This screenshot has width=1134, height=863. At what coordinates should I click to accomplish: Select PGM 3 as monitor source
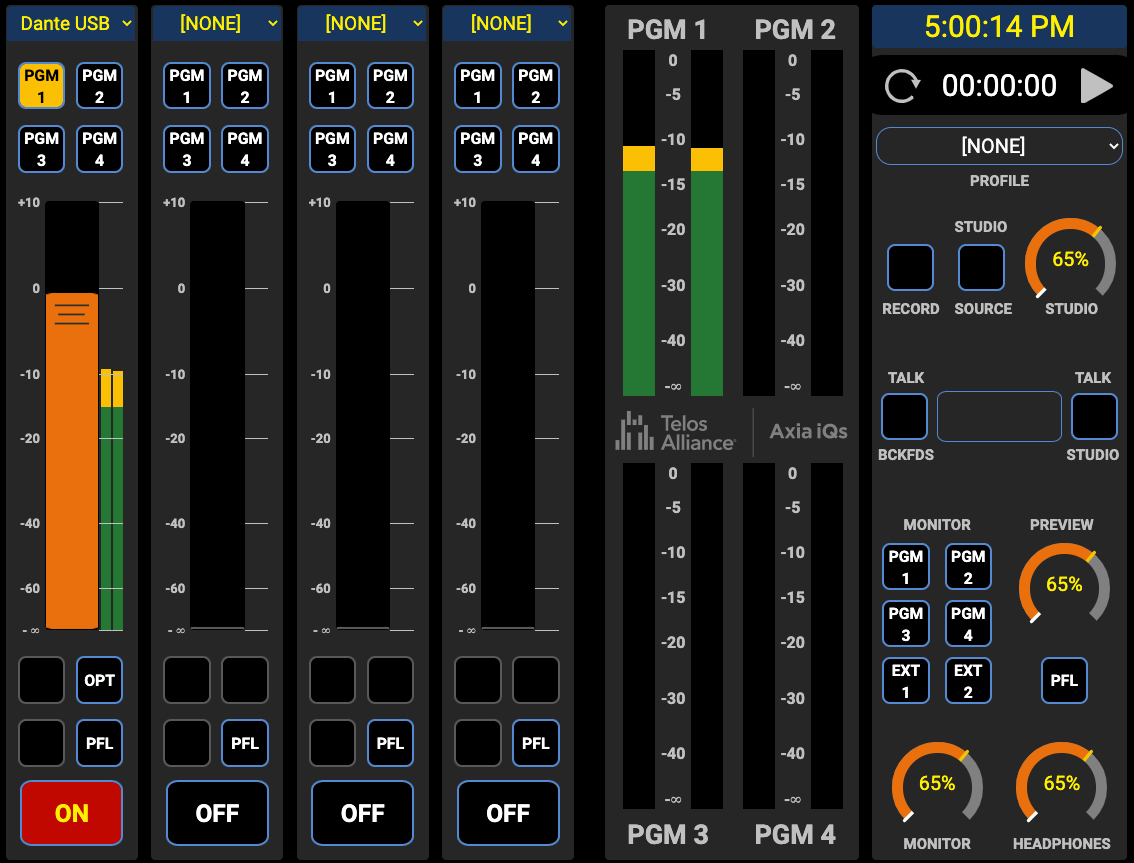point(905,624)
